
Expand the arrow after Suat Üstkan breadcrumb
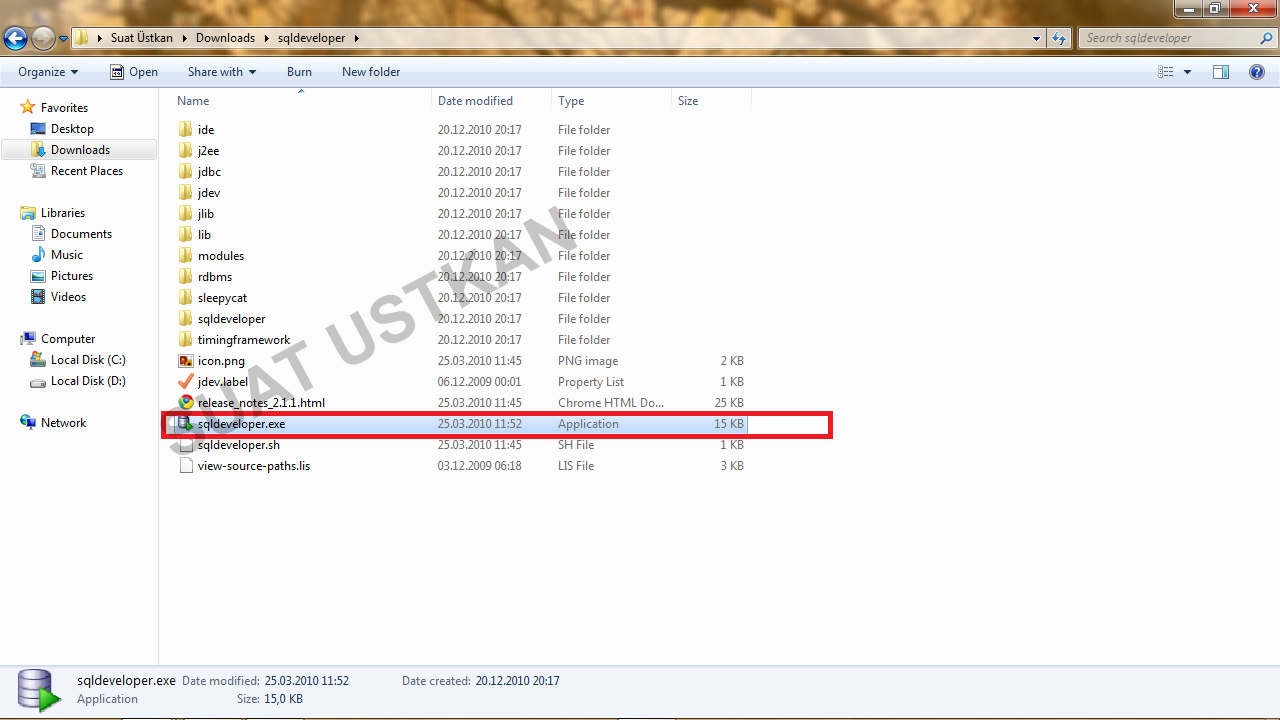(184, 38)
